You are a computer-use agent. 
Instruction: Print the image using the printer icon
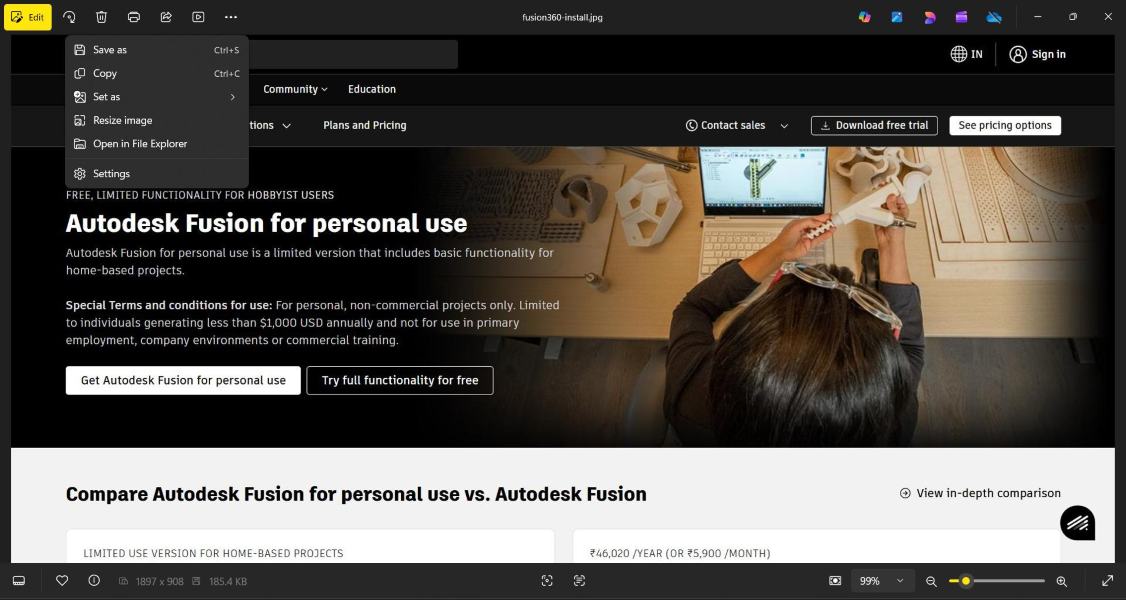pos(134,17)
